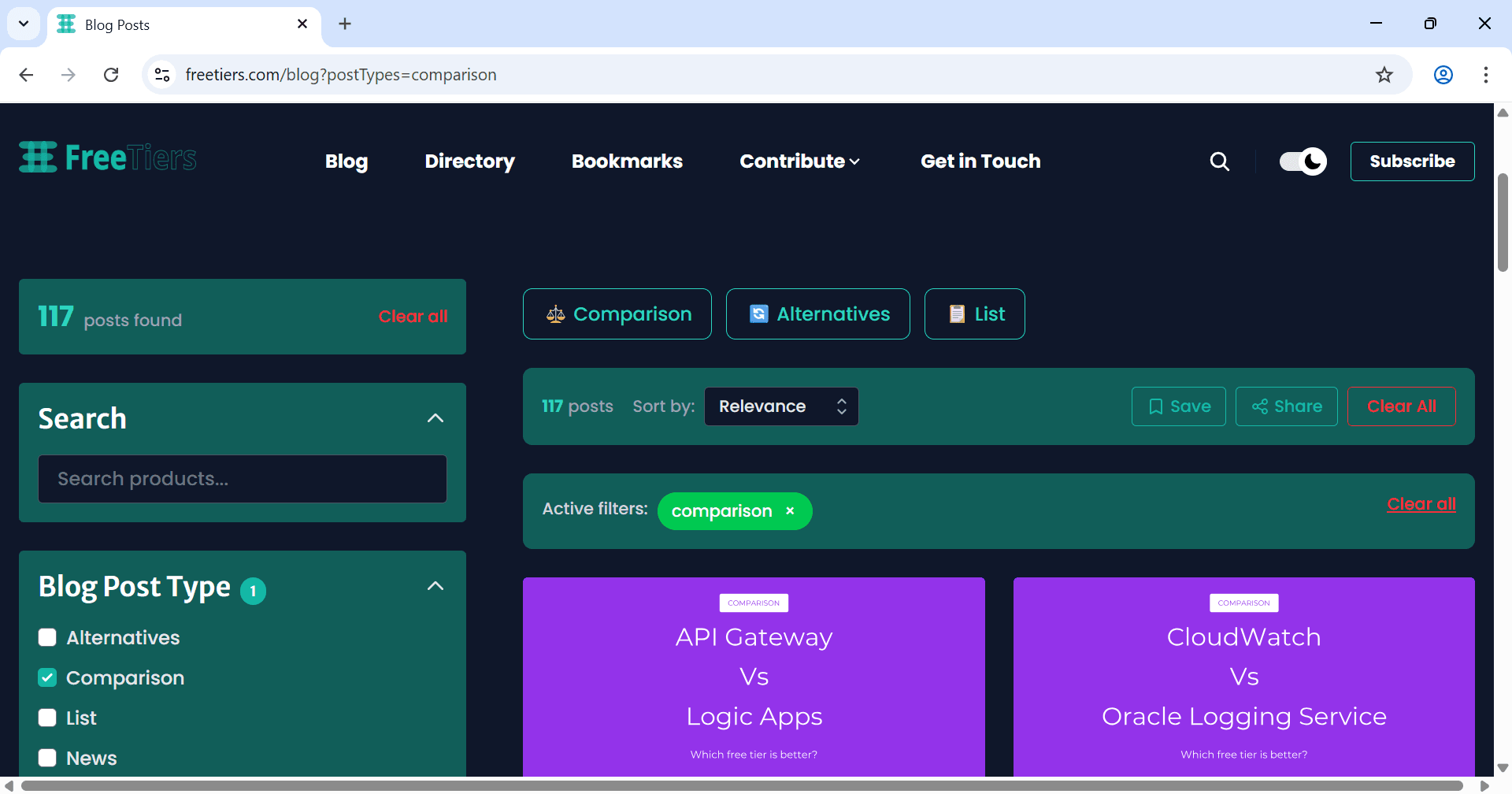Check the Alternatives checkbox
Screen dimensions: 1512x794
(47, 637)
